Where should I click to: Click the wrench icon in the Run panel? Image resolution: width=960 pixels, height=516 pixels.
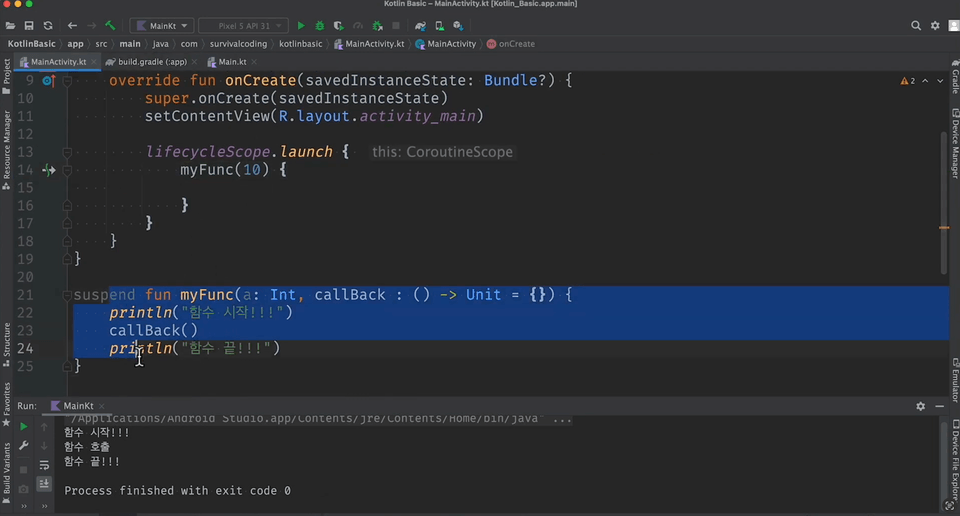(x=23, y=446)
